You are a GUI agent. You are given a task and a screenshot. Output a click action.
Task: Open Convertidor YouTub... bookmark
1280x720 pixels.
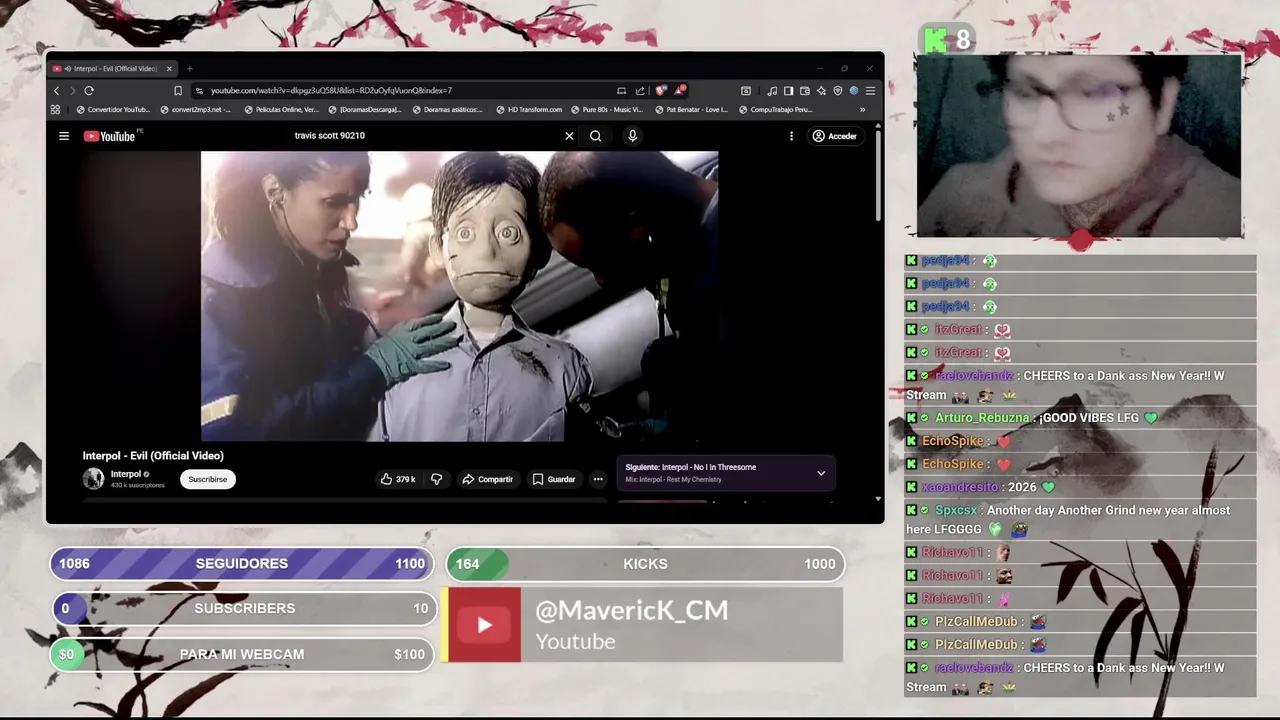[113, 110]
